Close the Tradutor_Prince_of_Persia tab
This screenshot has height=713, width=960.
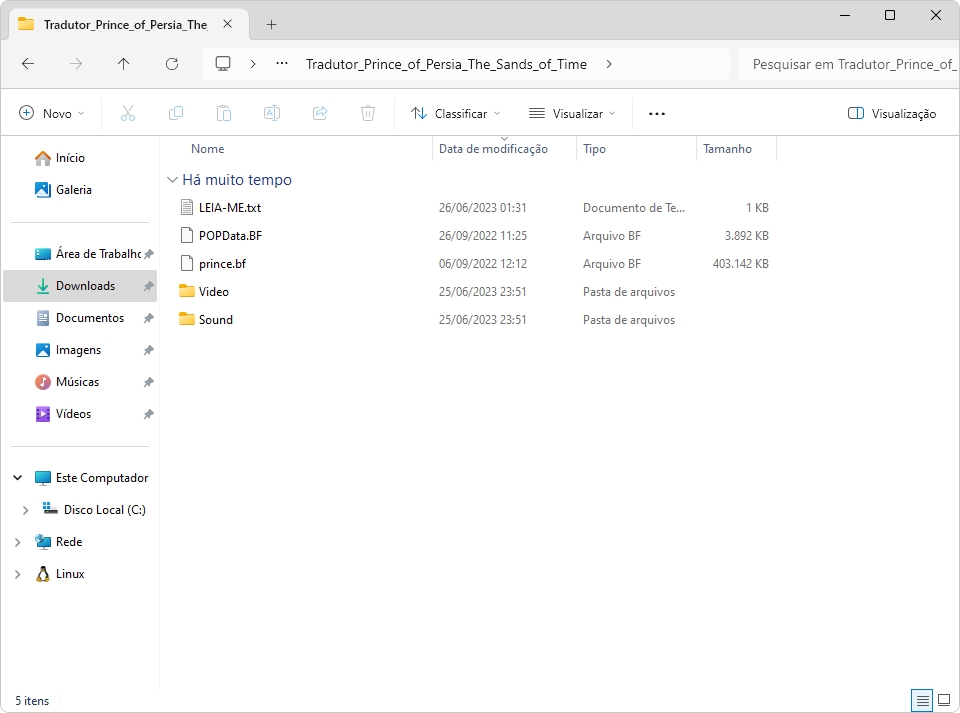228,24
